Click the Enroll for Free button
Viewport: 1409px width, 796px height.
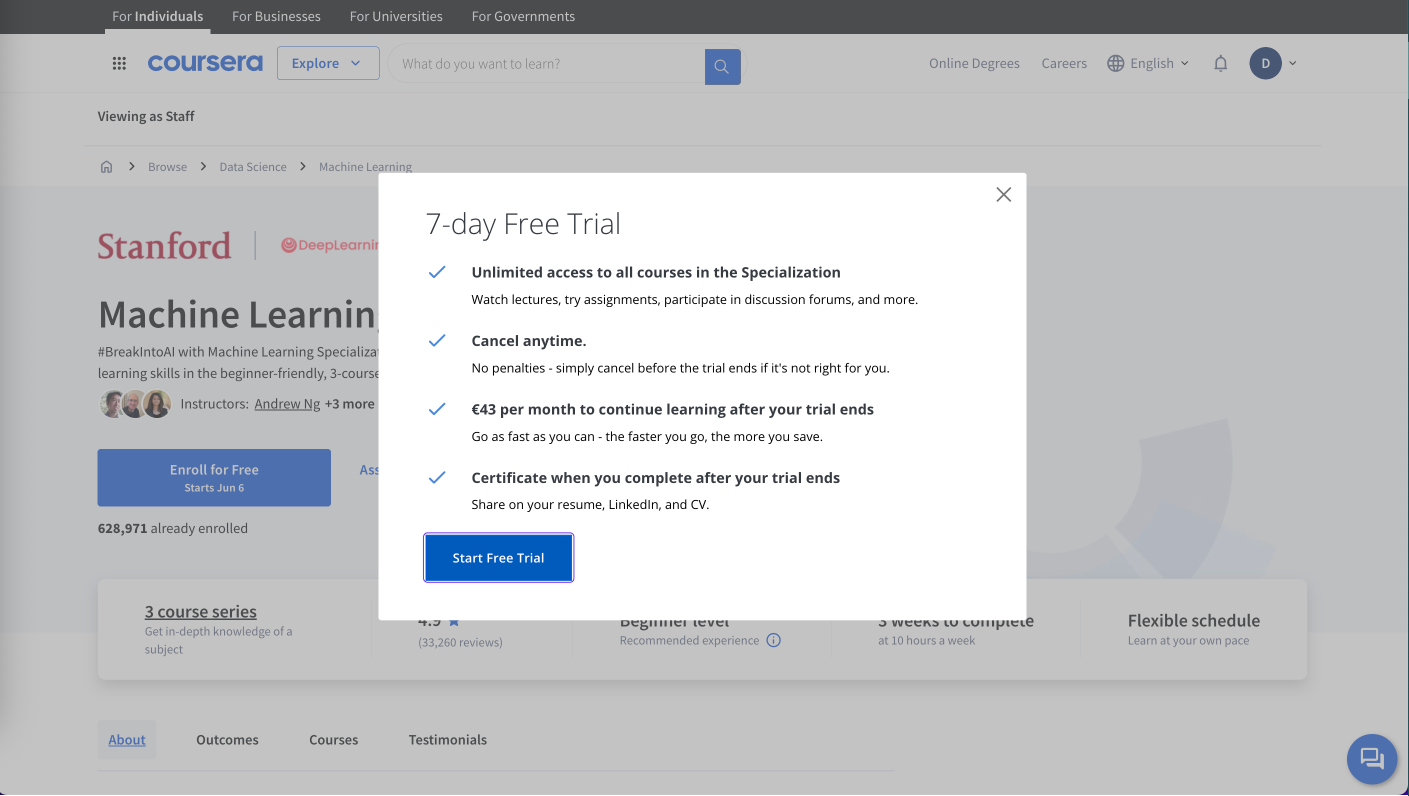(214, 477)
